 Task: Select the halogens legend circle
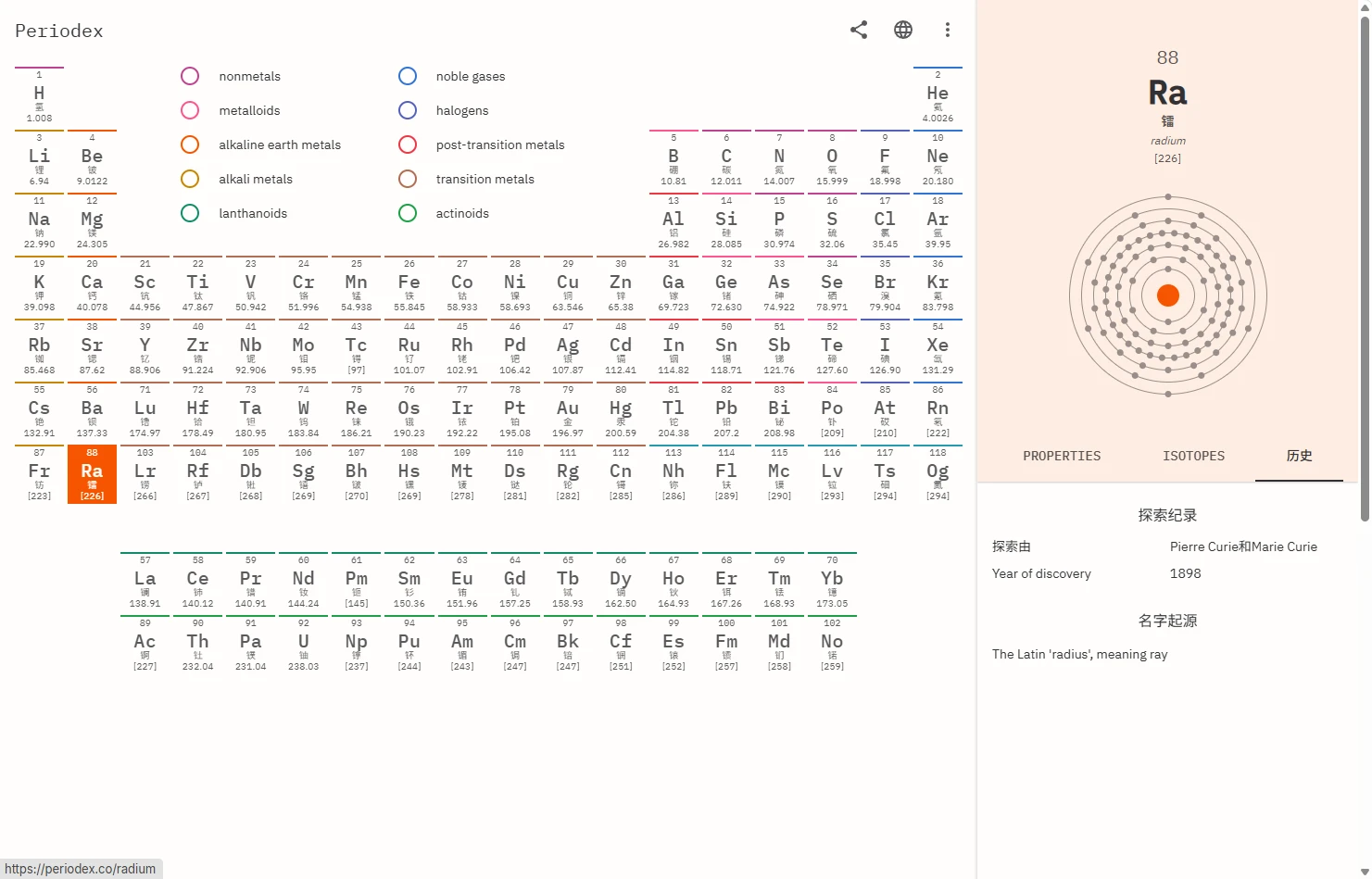coord(408,110)
